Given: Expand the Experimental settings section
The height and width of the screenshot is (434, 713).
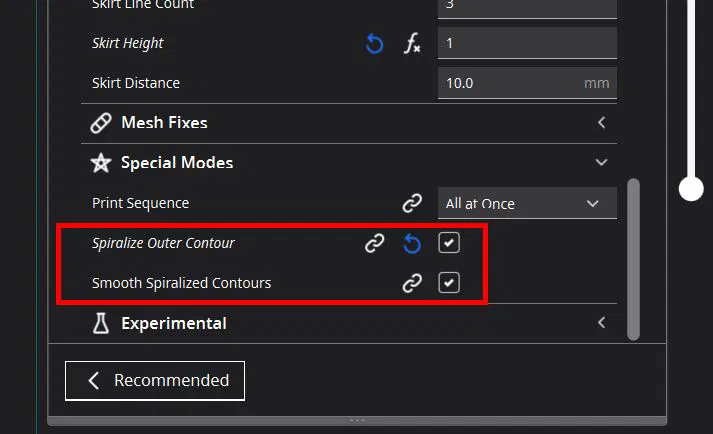Looking at the screenshot, I should 601,323.
